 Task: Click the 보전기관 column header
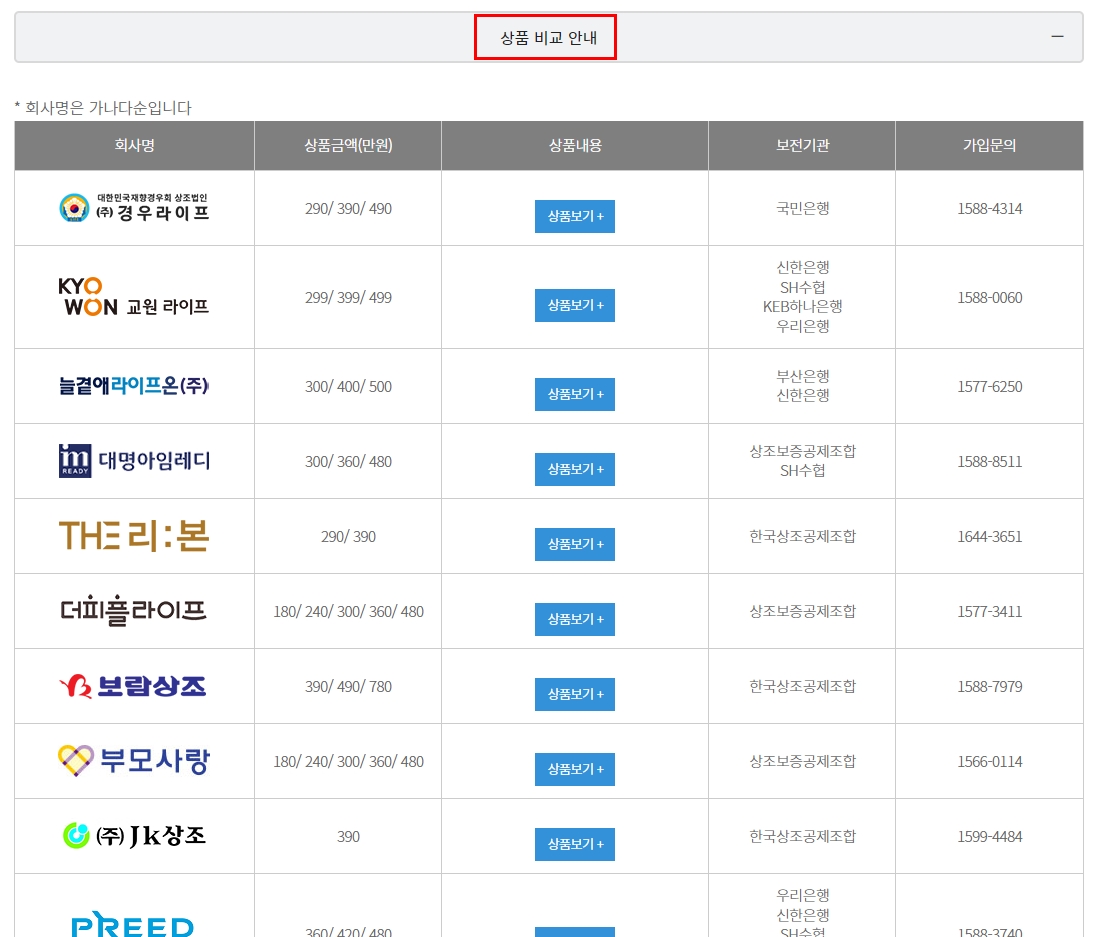pos(802,145)
